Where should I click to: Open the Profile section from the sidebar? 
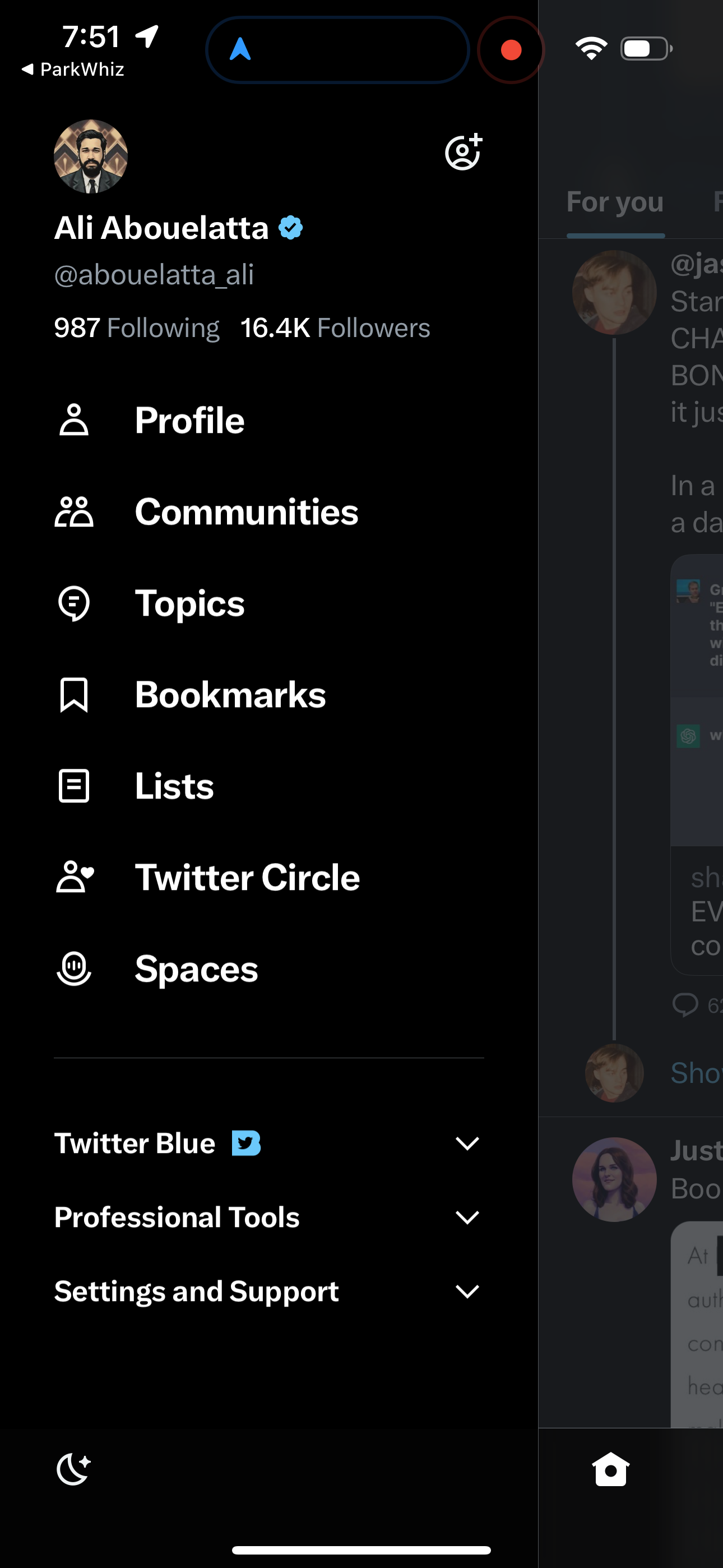click(x=189, y=420)
